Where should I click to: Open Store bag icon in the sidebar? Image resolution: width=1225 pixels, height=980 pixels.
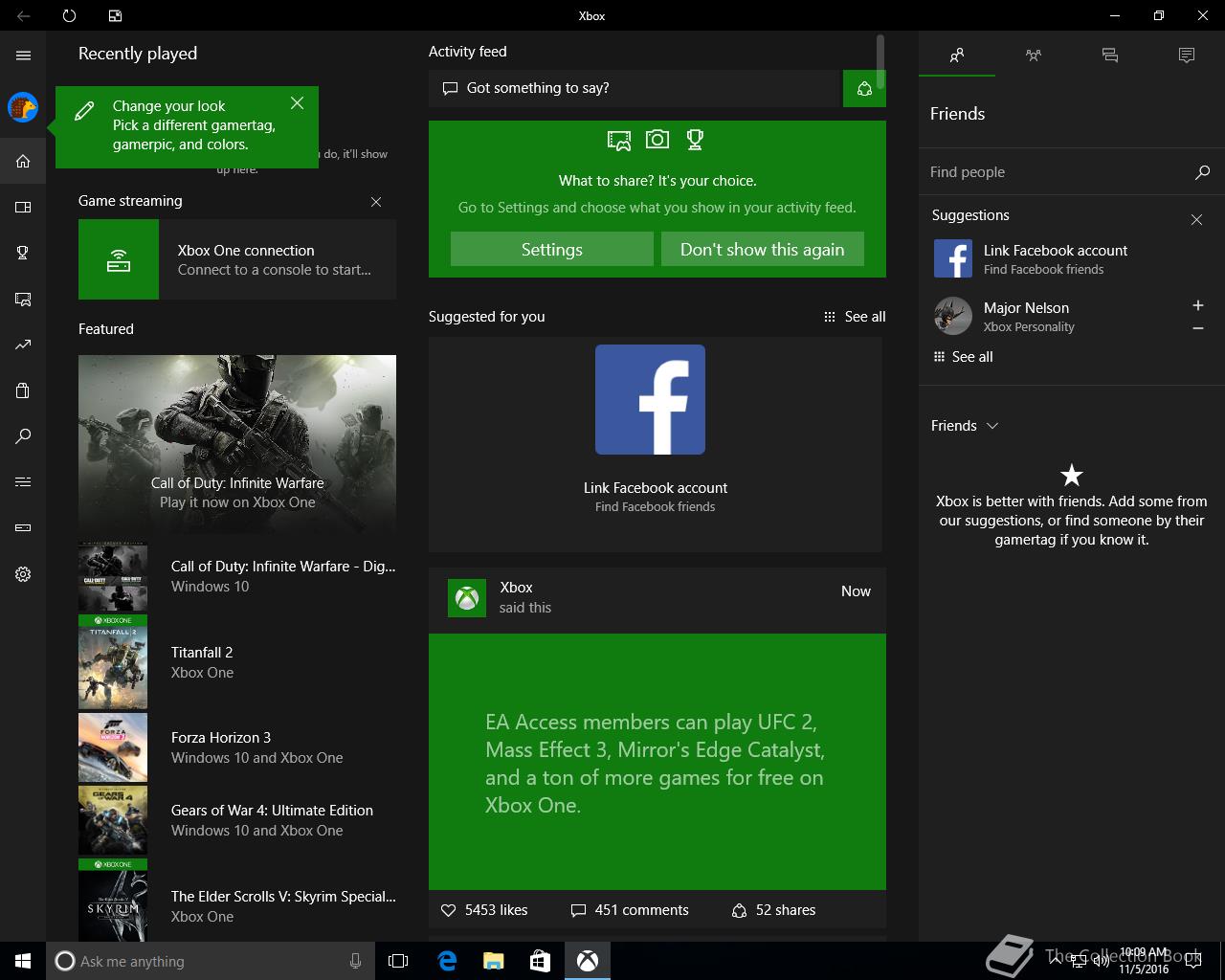(23, 390)
